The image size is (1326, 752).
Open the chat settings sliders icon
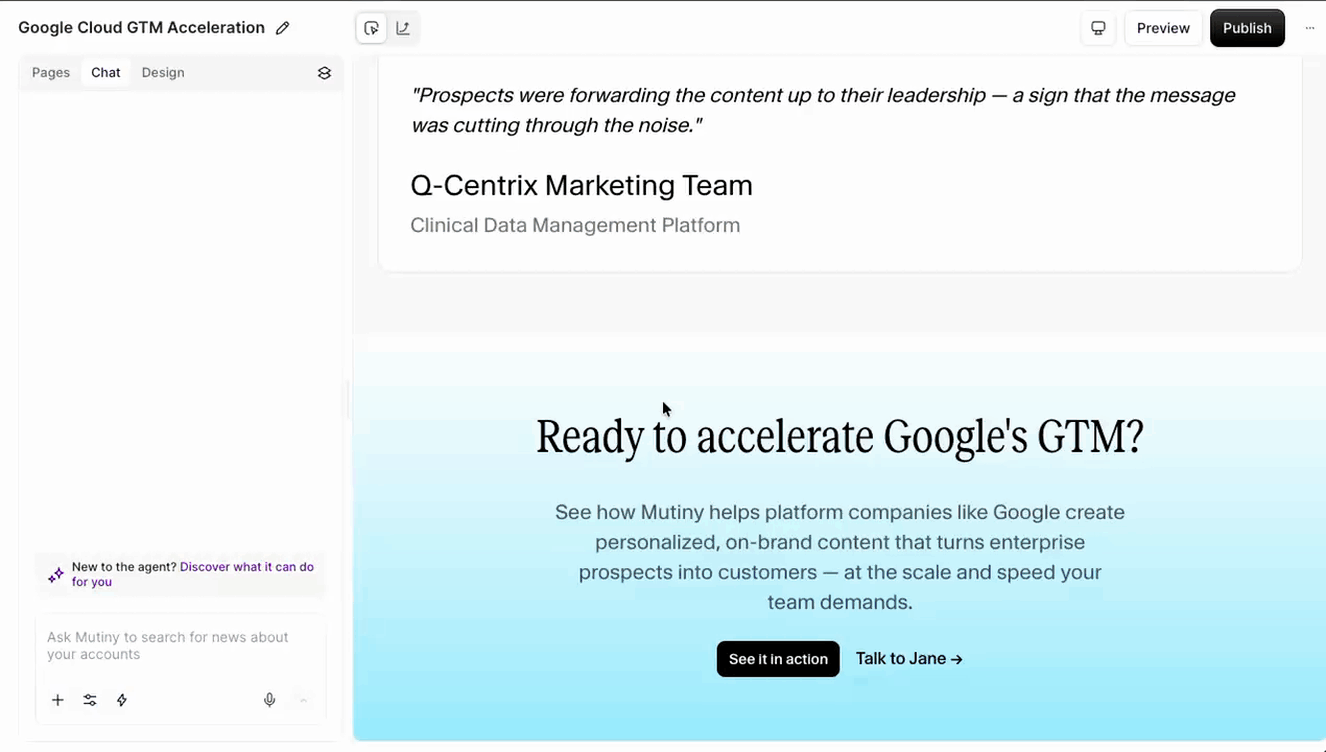tap(90, 700)
